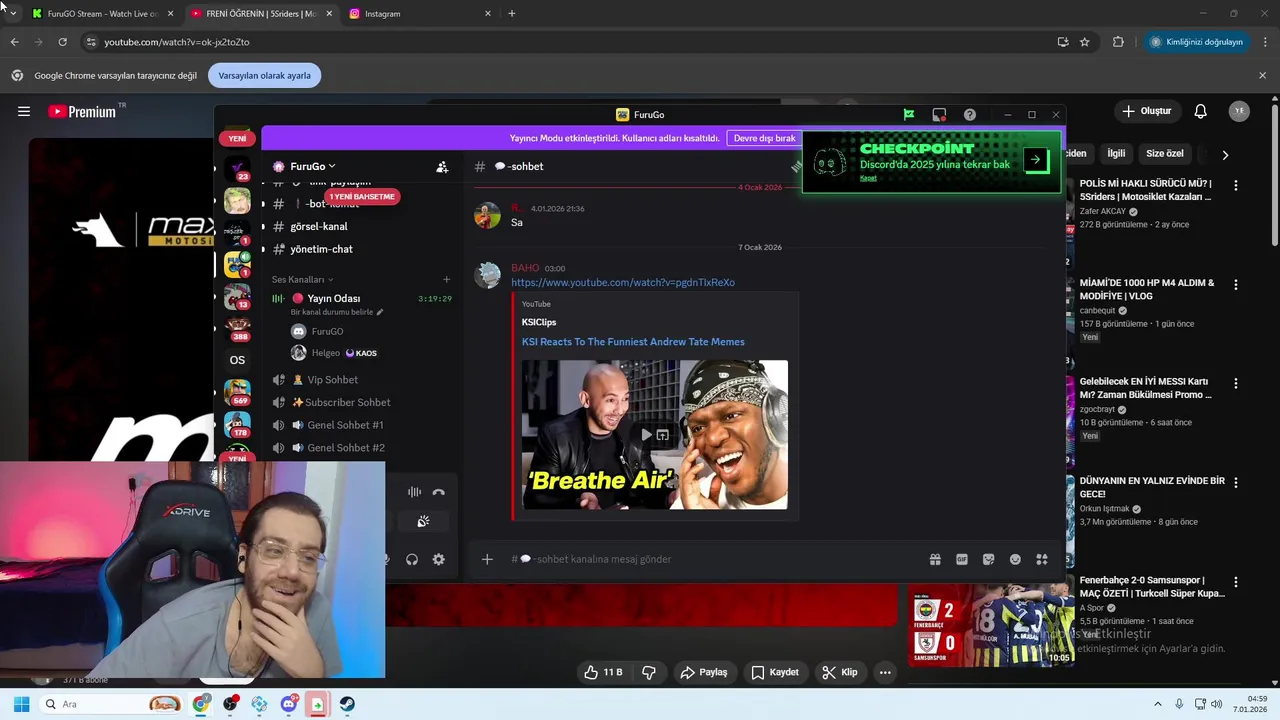Click Discord screen share icon in title bar

tap(939, 115)
